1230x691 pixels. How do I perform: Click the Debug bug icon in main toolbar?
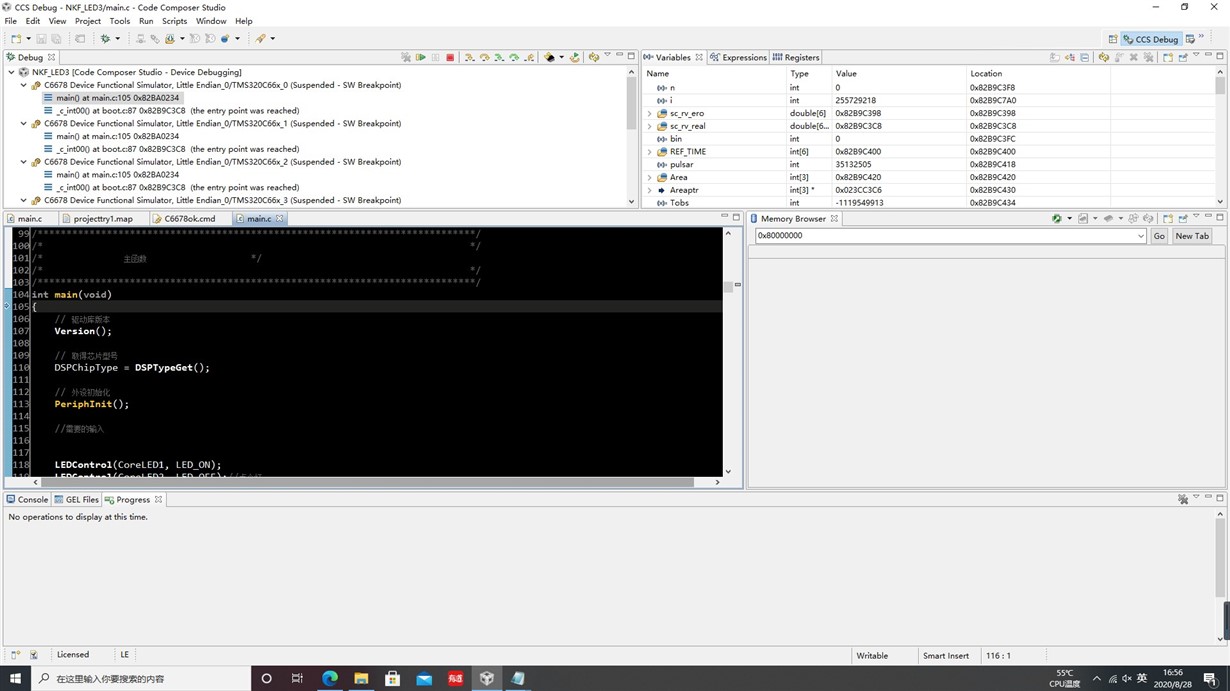pyautogui.click(x=105, y=39)
